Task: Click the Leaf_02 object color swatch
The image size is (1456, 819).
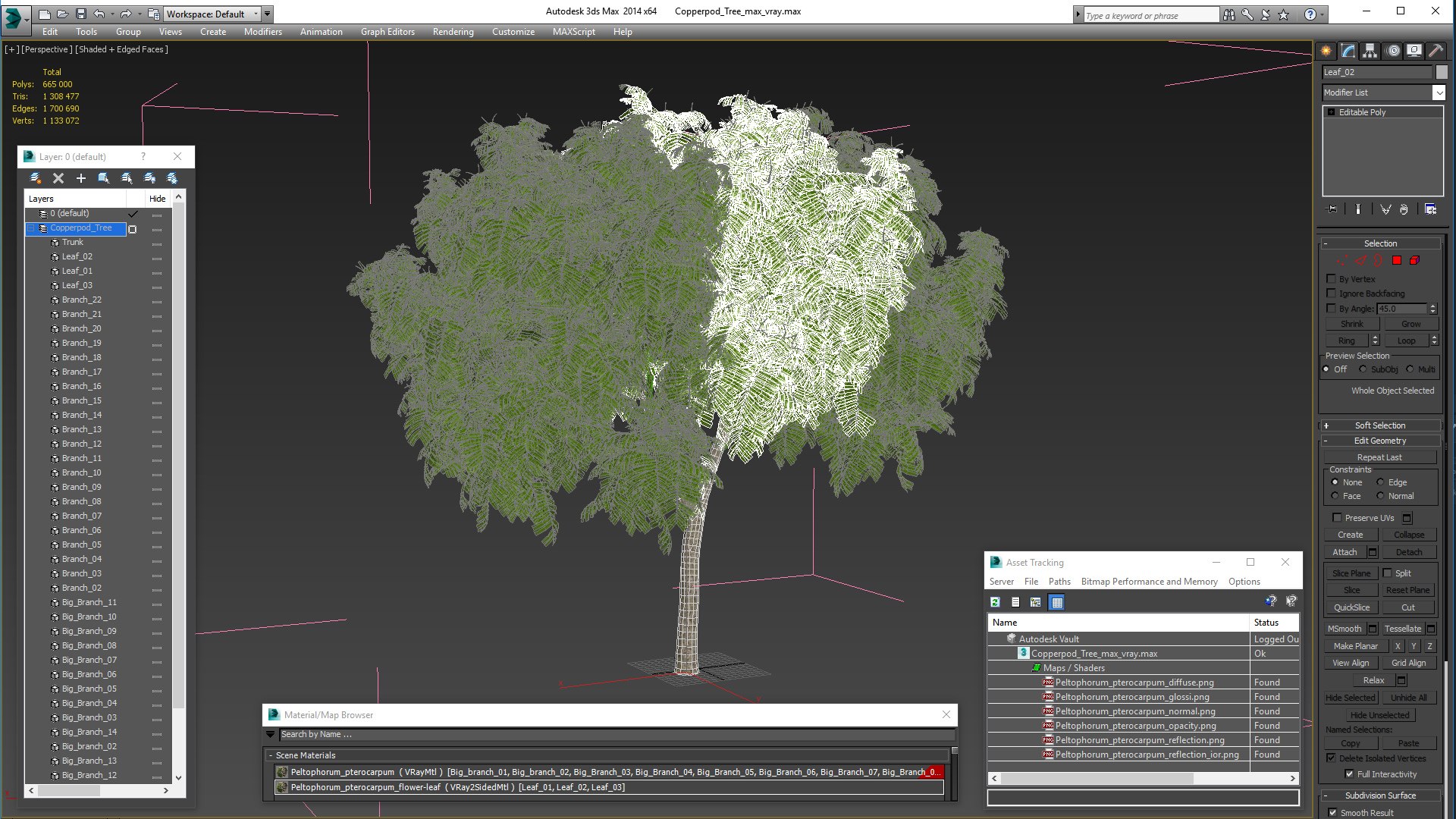Action: coord(1442,72)
